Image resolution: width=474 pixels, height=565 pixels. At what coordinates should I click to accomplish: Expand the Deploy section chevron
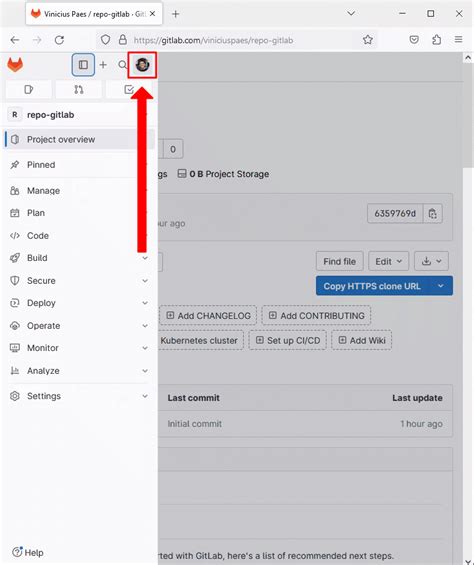pyautogui.click(x=145, y=303)
